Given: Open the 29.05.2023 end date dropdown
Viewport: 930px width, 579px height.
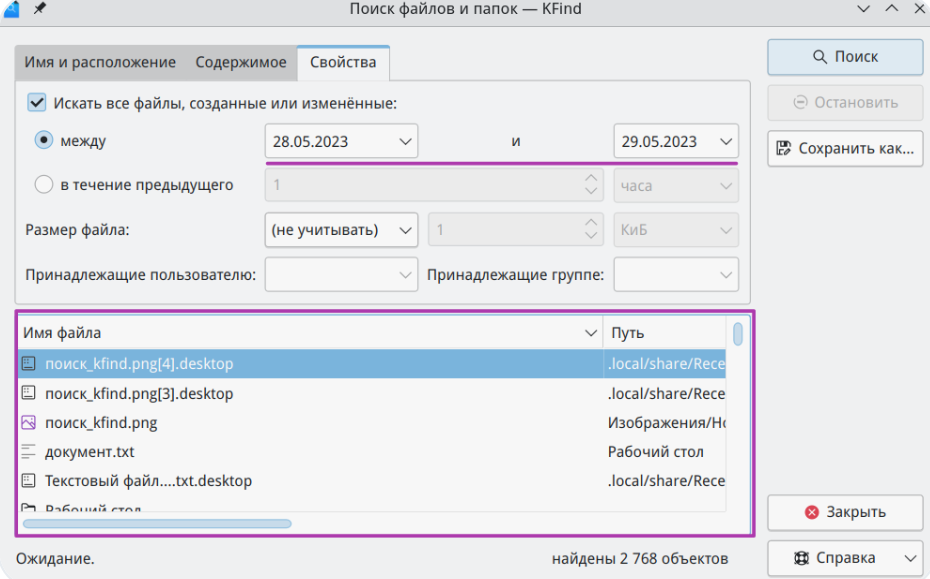Looking at the screenshot, I should tap(675, 141).
